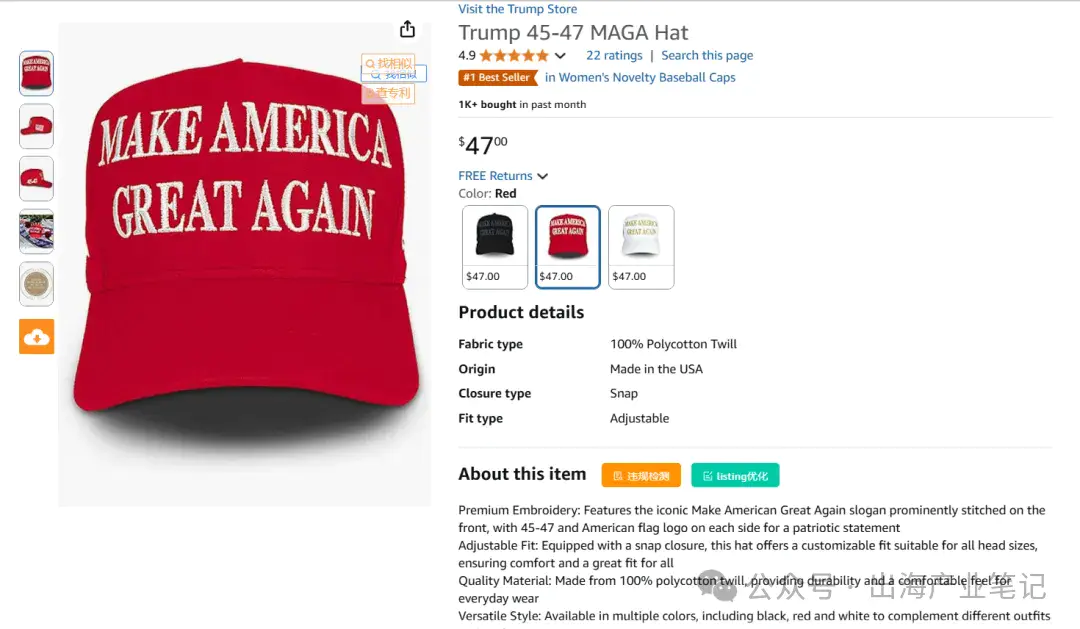Image resolution: width=1080 pixels, height=629 pixels.
Task: Visit the Trump Store link
Action: (x=518, y=9)
